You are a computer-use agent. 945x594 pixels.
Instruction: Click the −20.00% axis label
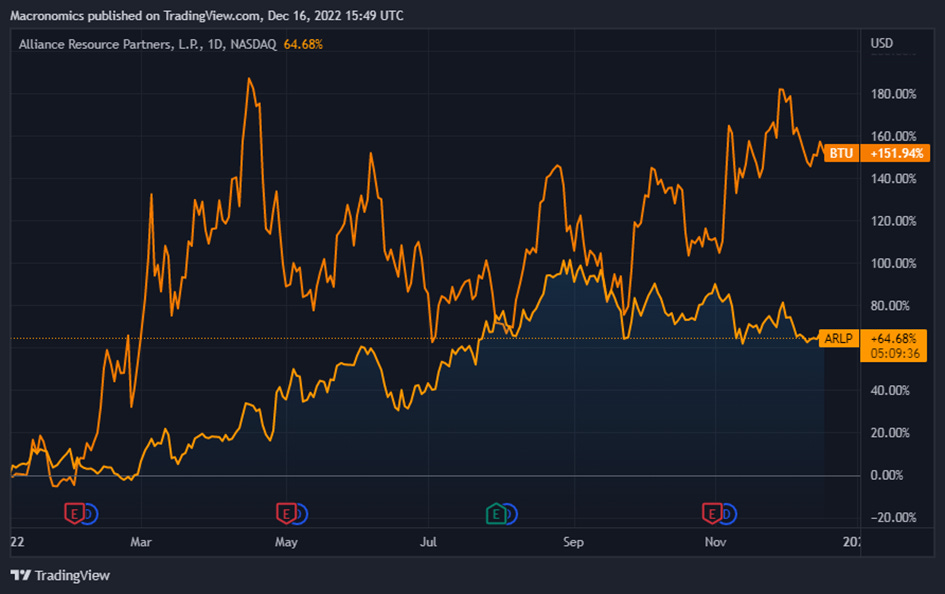pos(893,517)
